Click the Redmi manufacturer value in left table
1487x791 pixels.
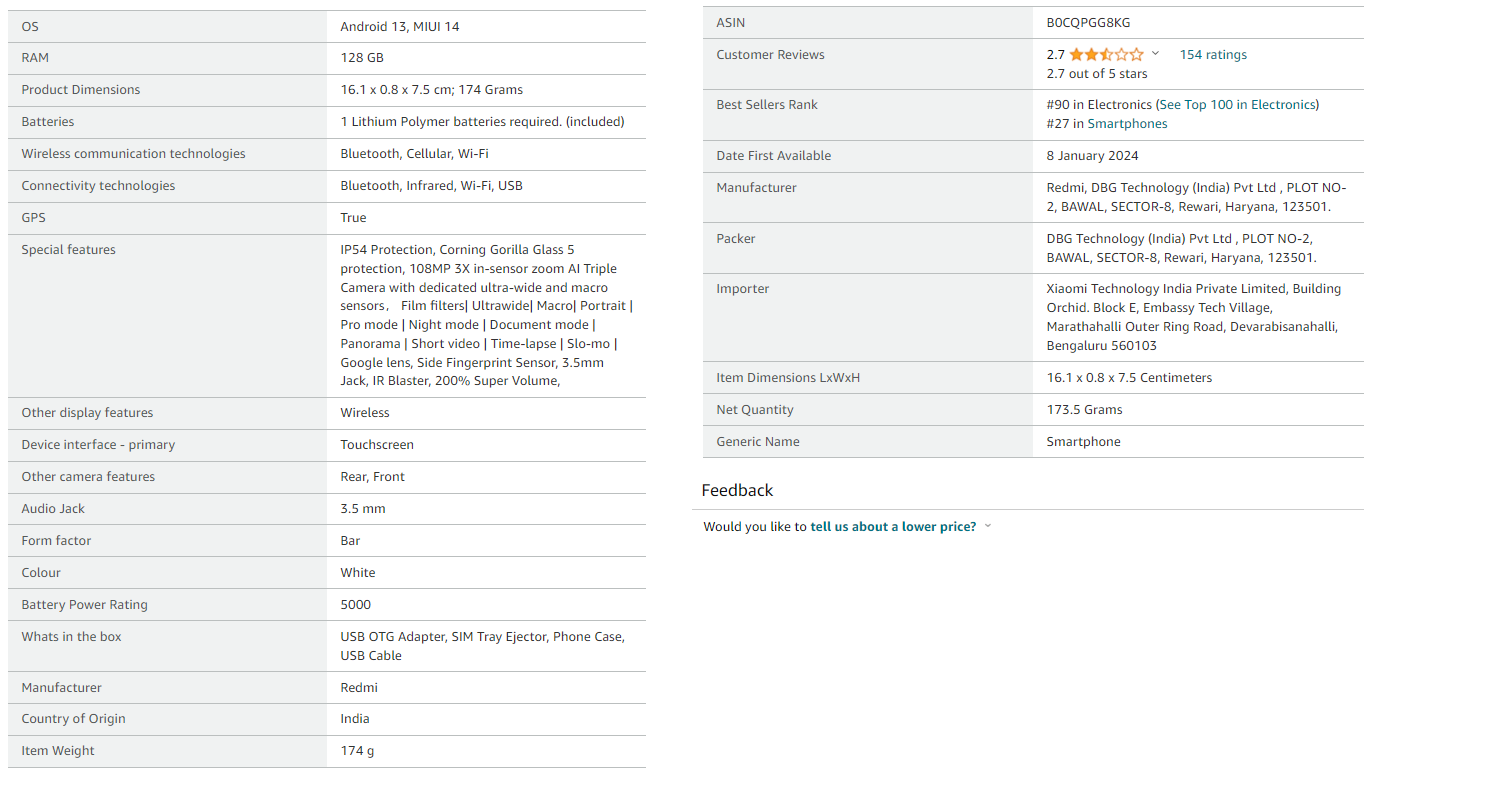pyautogui.click(x=359, y=688)
